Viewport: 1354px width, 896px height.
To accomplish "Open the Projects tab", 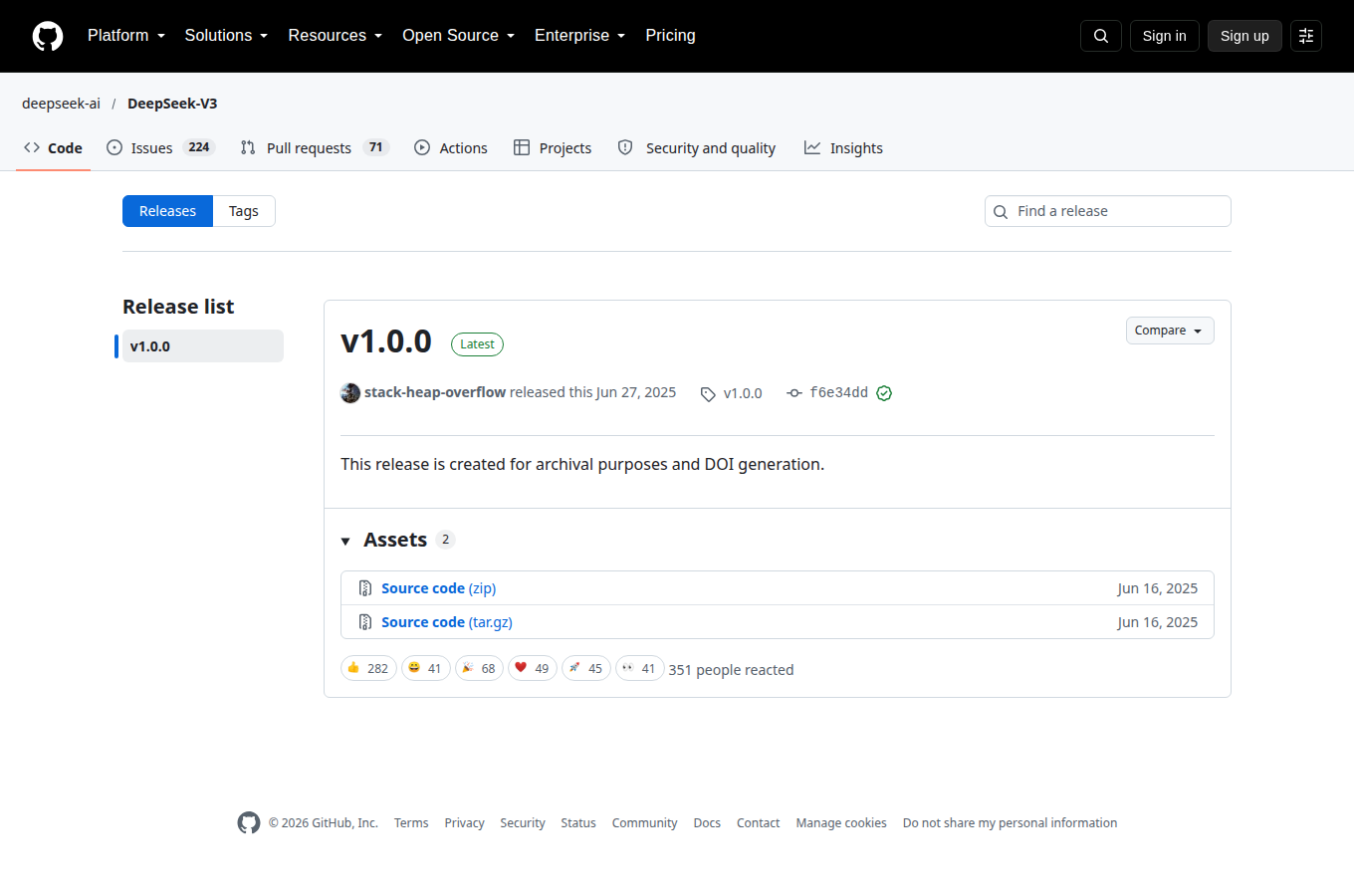I will pos(553,148).
